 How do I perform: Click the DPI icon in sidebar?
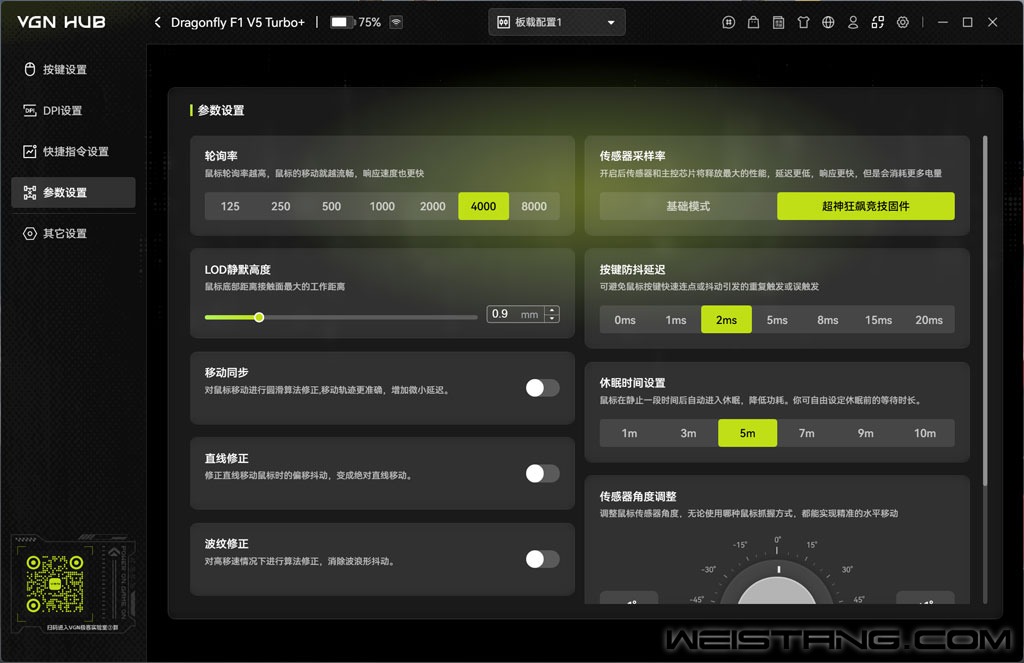29,110
